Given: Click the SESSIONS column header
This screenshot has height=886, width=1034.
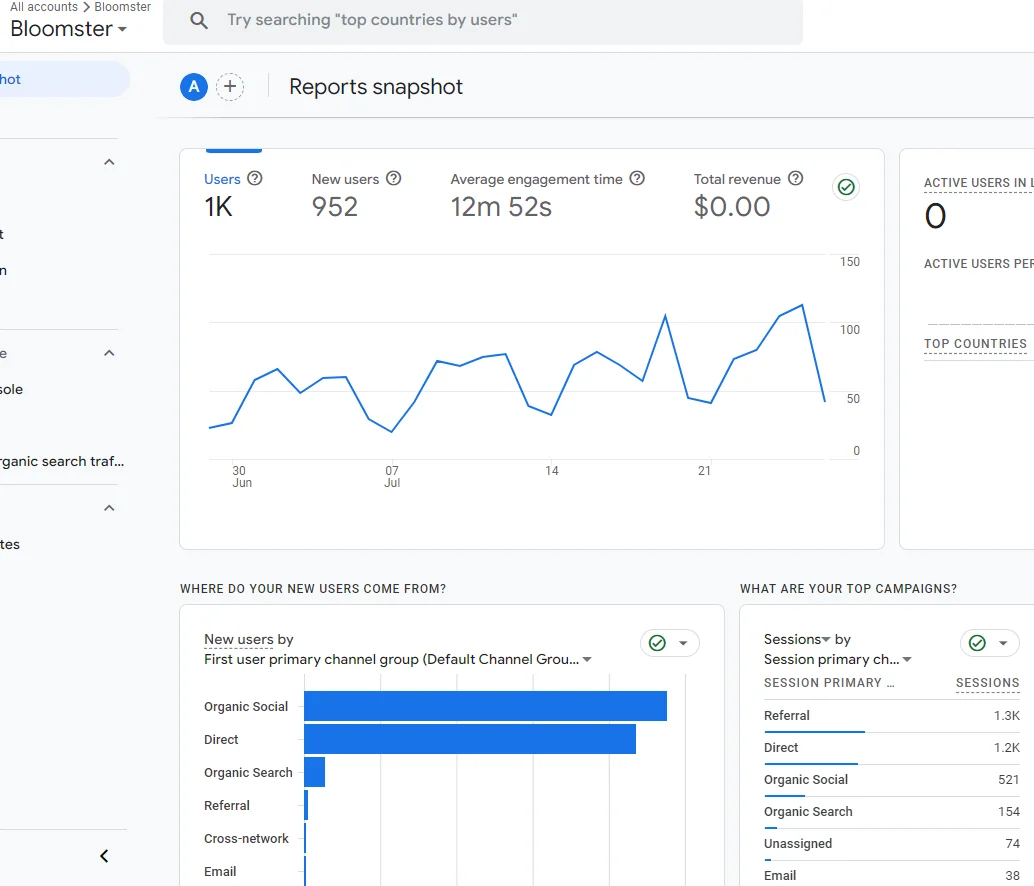Looking at the screenshot, I should [x=987, y=683].
